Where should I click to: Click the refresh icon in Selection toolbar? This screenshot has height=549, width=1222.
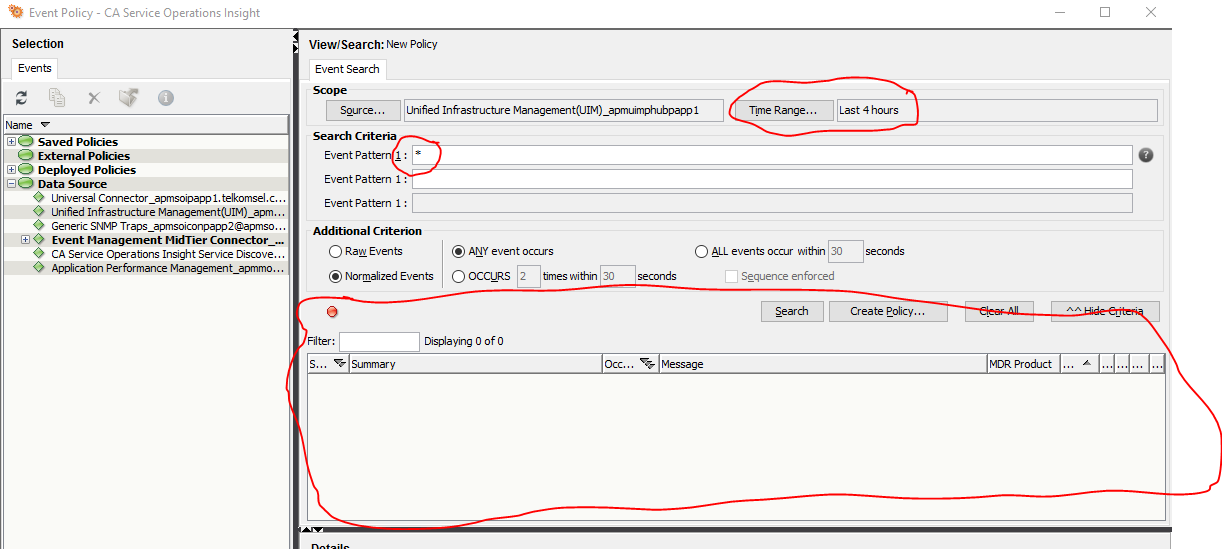click(21, 98)
